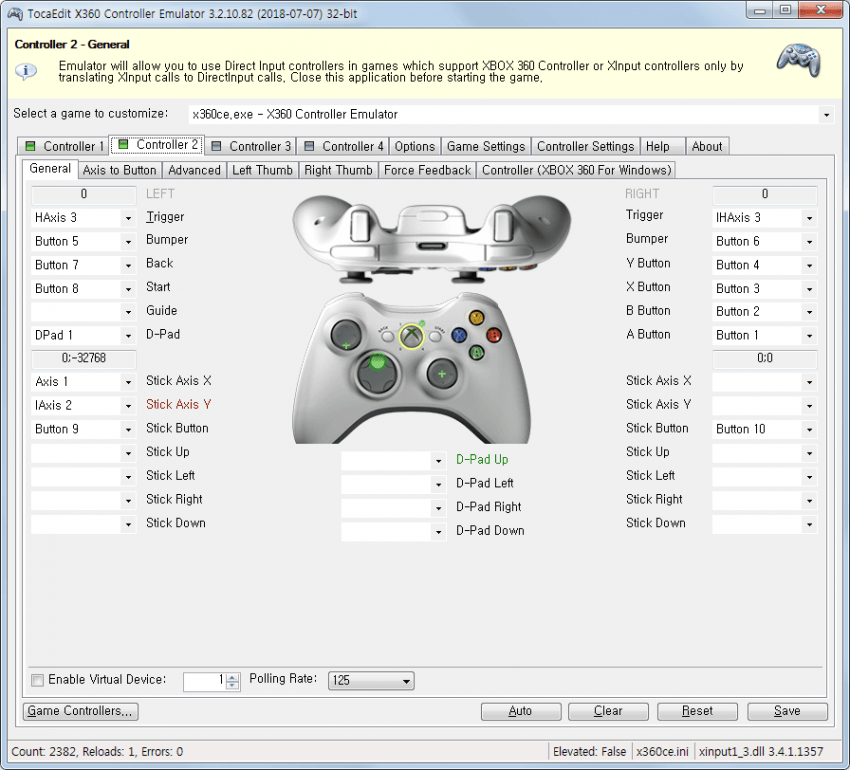This screenshot has height=770, width=850.
Task: Click Controller 3 tab gray status icon
Action: (x=216, y=146)
